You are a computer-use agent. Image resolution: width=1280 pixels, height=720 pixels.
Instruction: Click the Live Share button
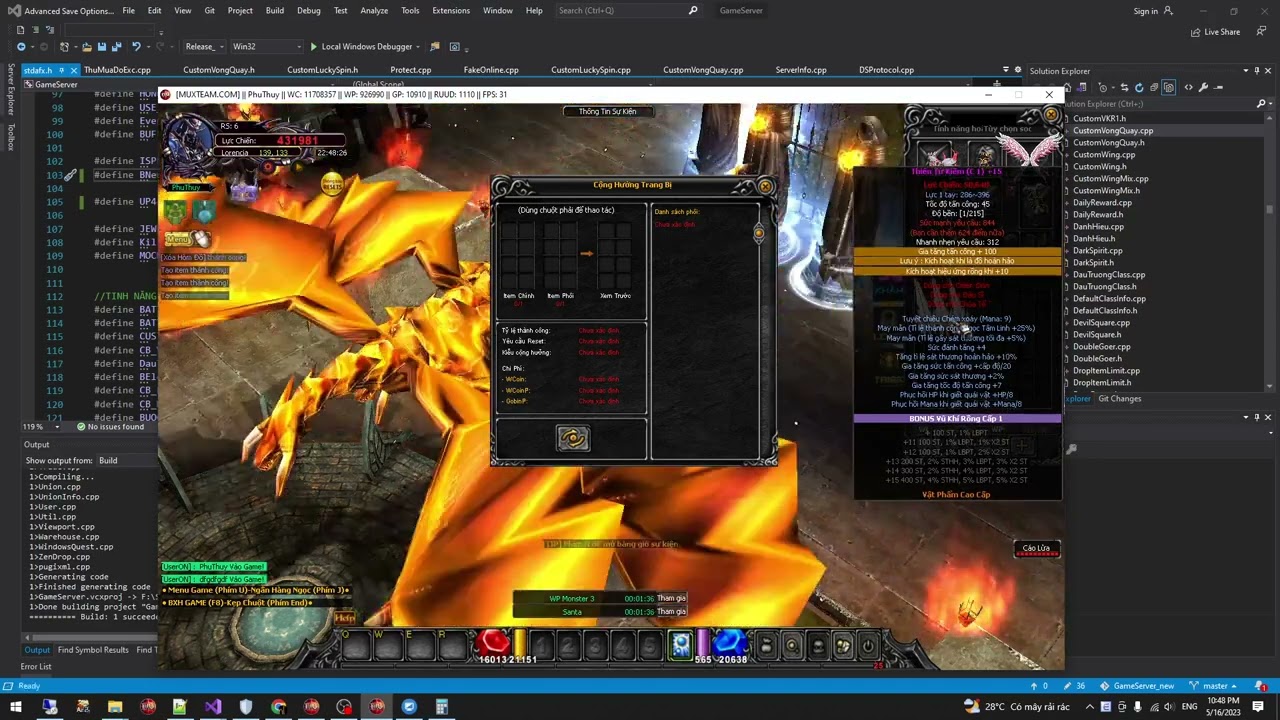[x=1215, y=32]
